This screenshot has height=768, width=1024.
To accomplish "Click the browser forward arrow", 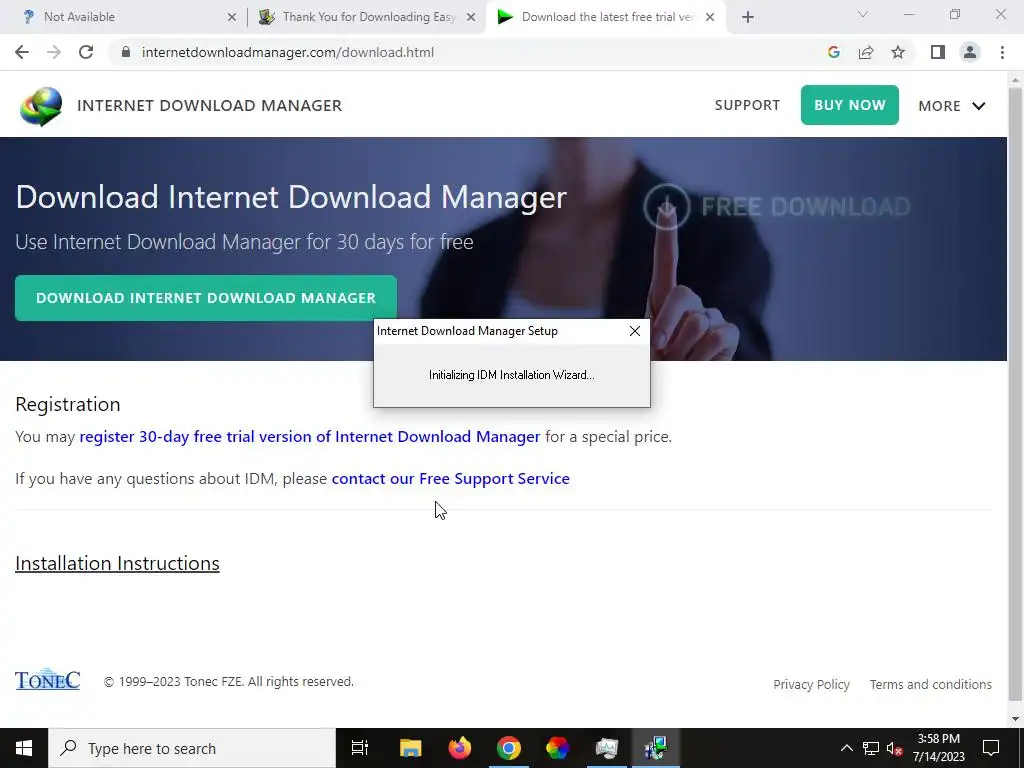I will pyautogui.click(x=54, y=52).
